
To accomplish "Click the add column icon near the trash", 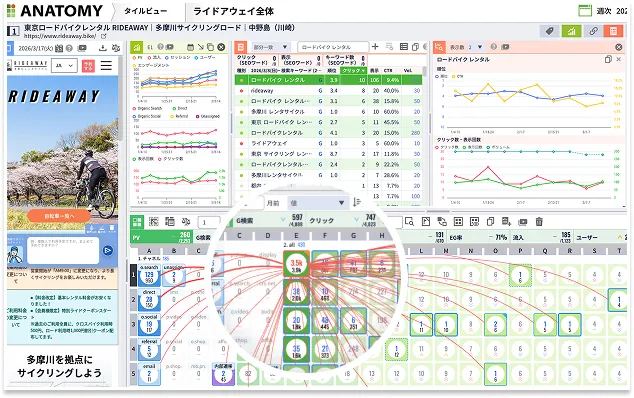I will (506, 222).
